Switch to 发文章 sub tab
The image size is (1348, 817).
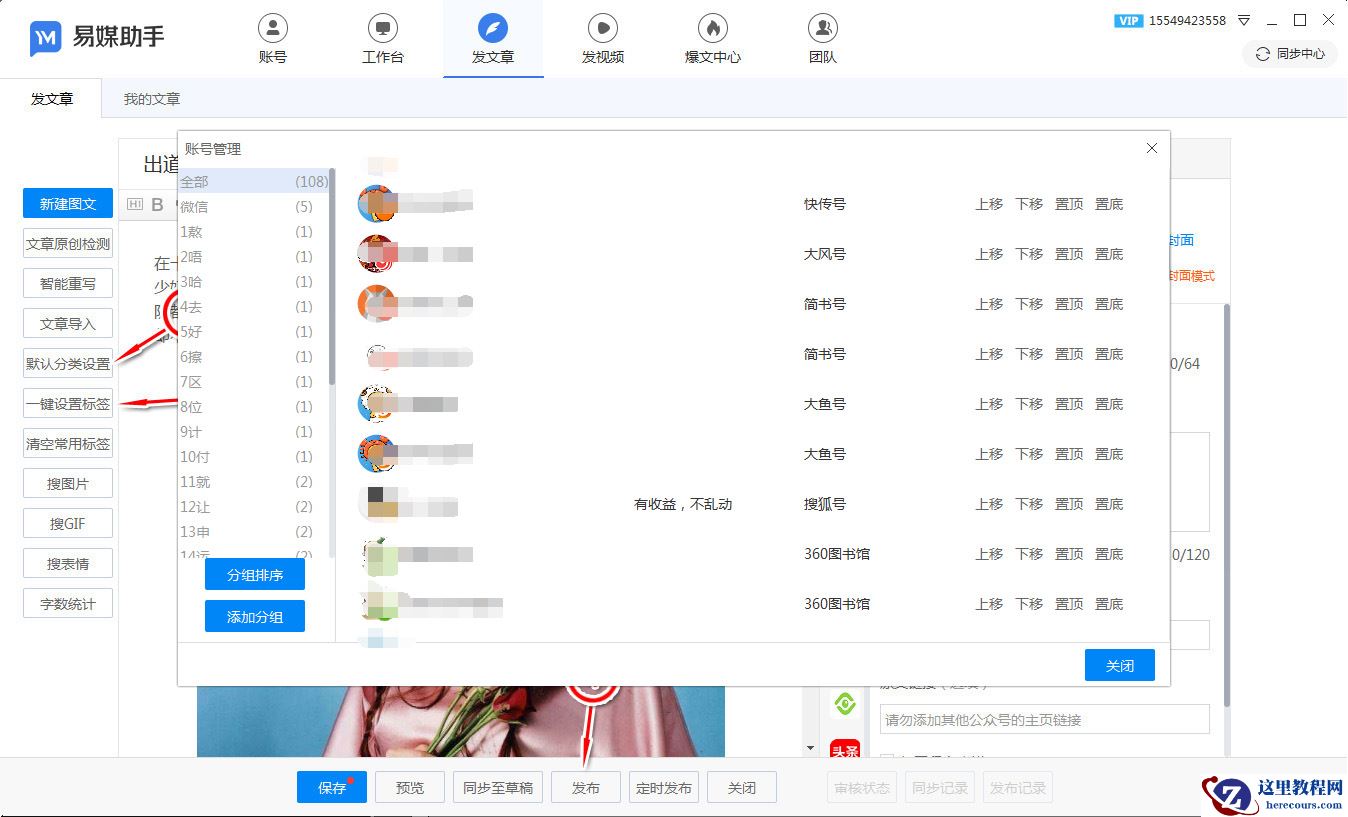(x=52, y=99)
